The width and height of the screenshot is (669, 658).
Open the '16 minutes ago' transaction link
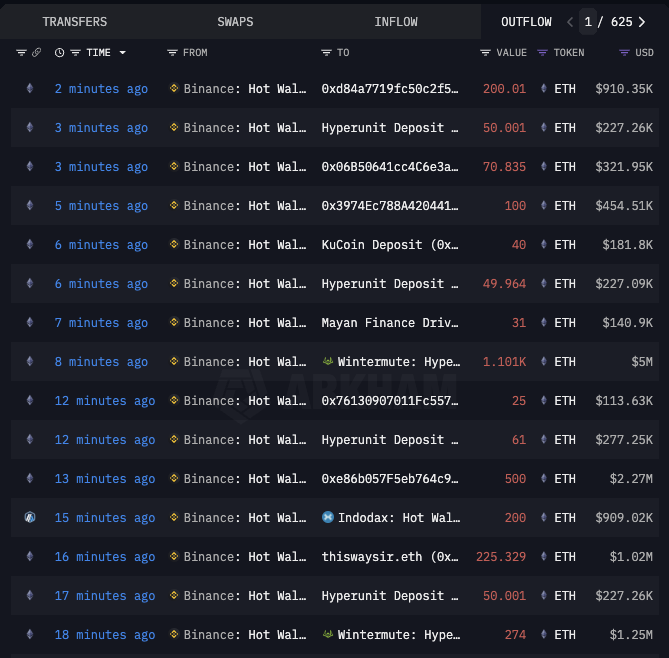(105, 557)
